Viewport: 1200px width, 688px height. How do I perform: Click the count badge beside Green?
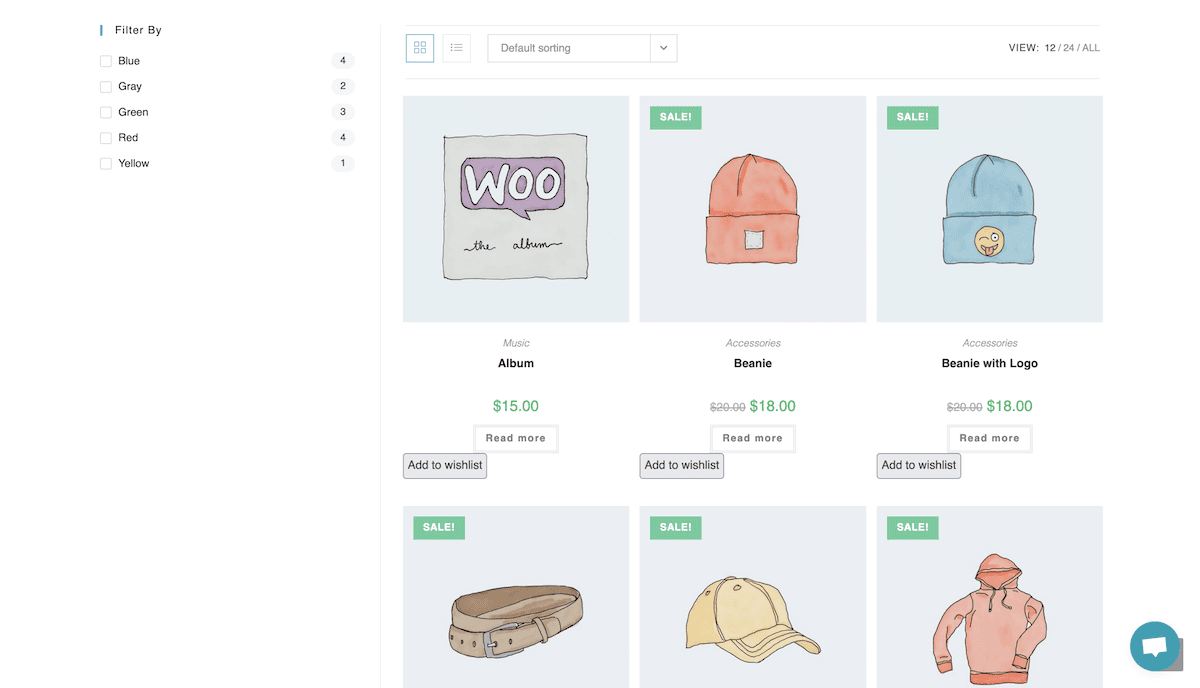tap(343, 112)
